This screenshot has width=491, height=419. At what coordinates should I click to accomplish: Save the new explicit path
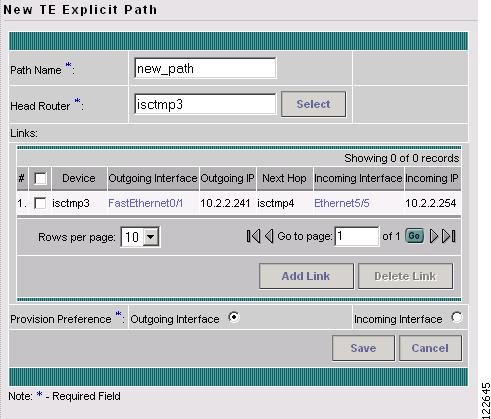(x=363, y=348)
